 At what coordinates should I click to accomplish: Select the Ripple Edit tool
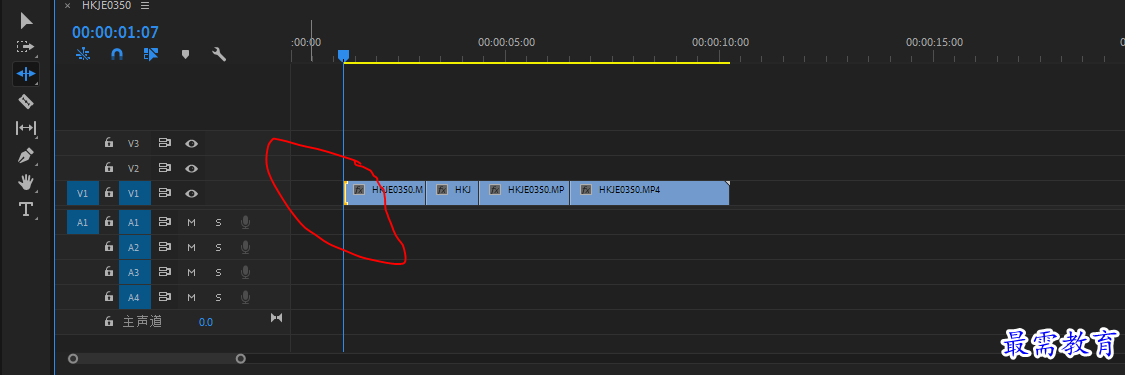[26, 74]
